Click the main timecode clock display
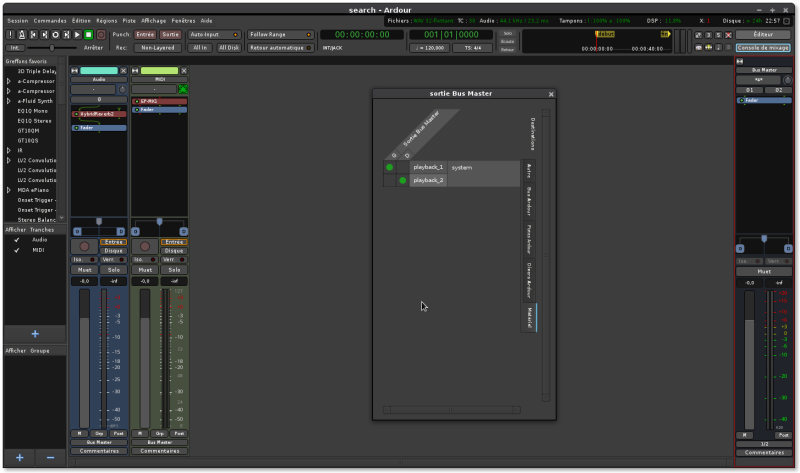This screenshot has height=473, width=800. (x=362, y=35)
